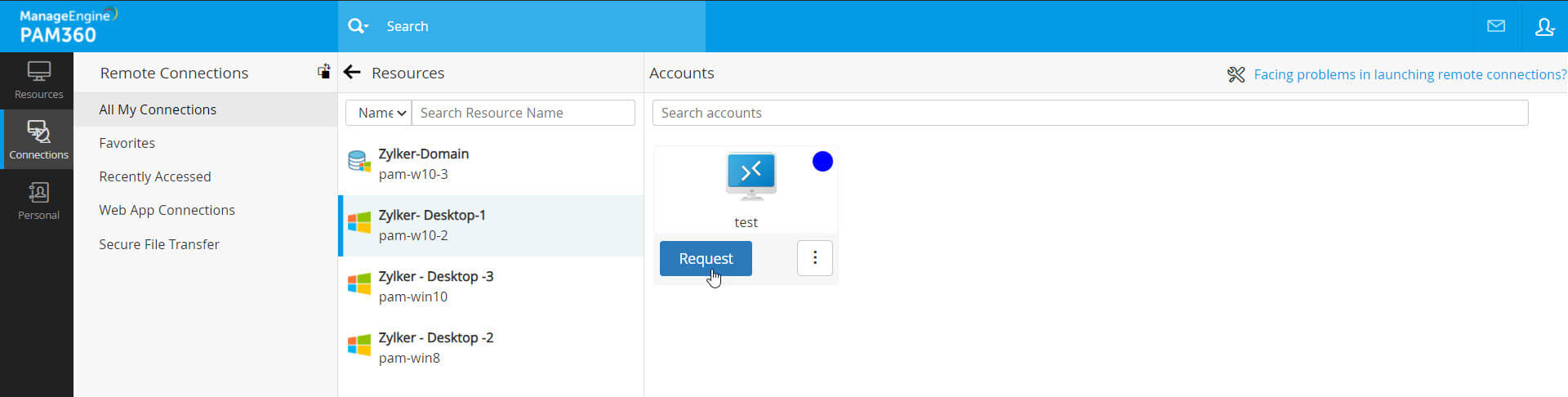Click Windows icon for Zylker - Desktop -3

[359, 283]
